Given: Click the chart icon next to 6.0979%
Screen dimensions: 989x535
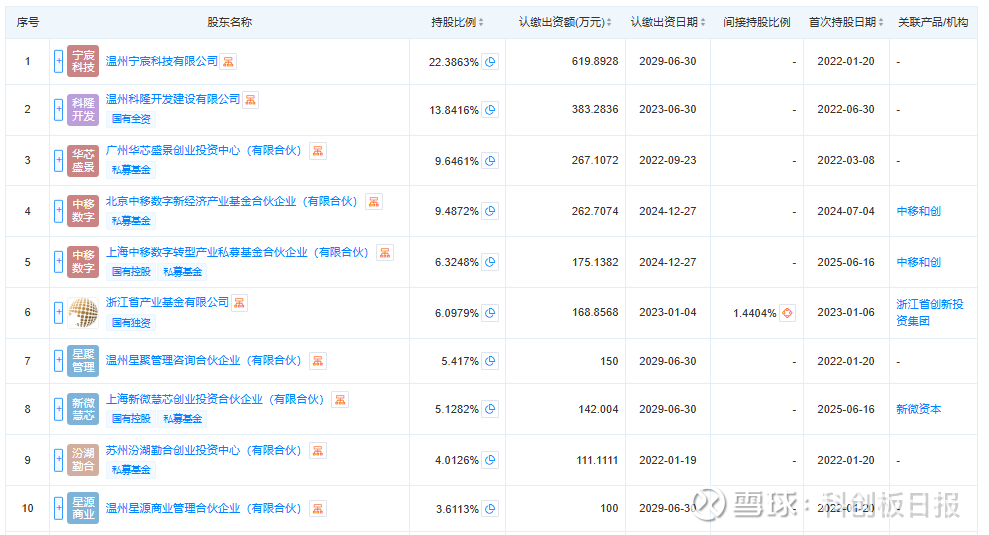Looking at the screenshot, I should (490, 313).
